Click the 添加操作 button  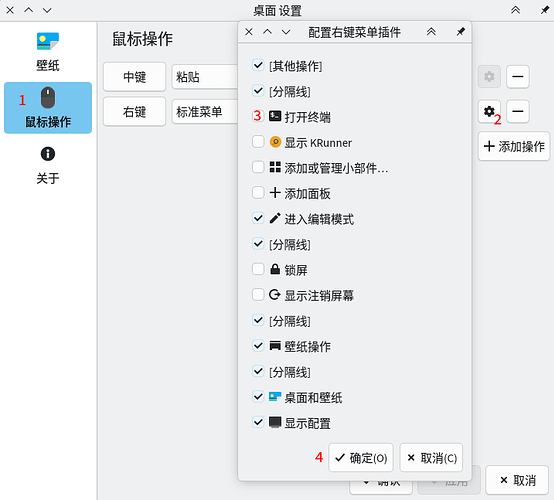(x=514, y=146)
